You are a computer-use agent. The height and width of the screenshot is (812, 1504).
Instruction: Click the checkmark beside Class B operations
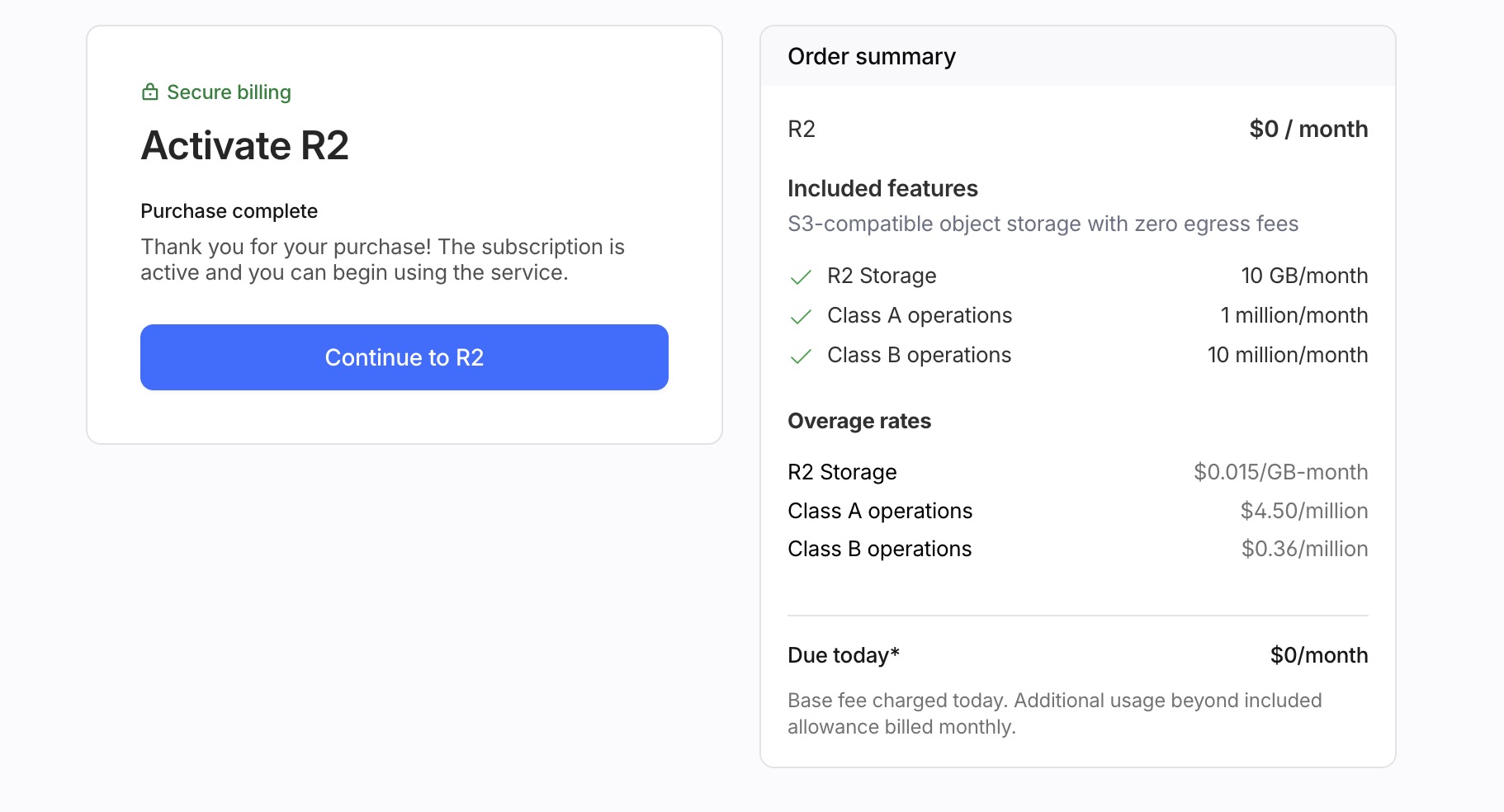tap(801, 356)
